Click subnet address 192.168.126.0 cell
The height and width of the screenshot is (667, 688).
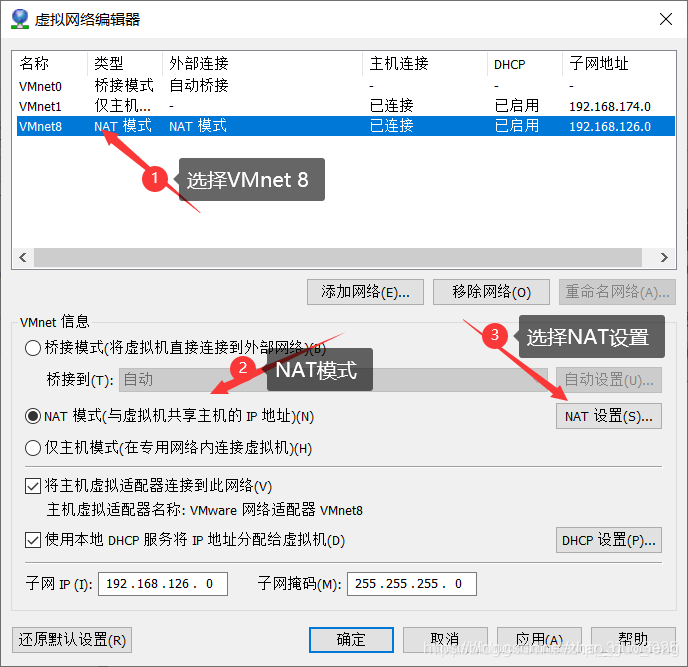(x=610, y=126)
